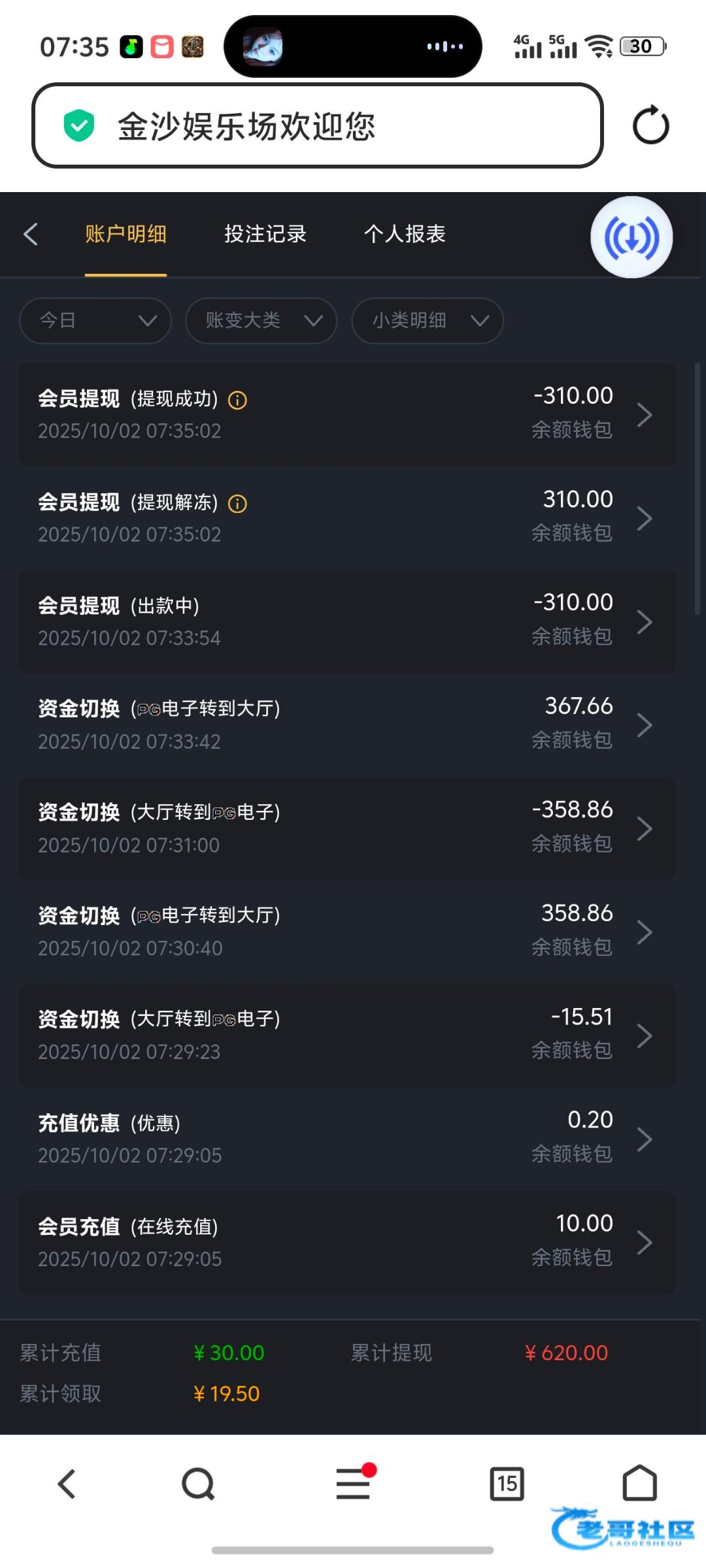
Task: Click the vertical scrollbar on the right
Action: (x=698, y=489)
